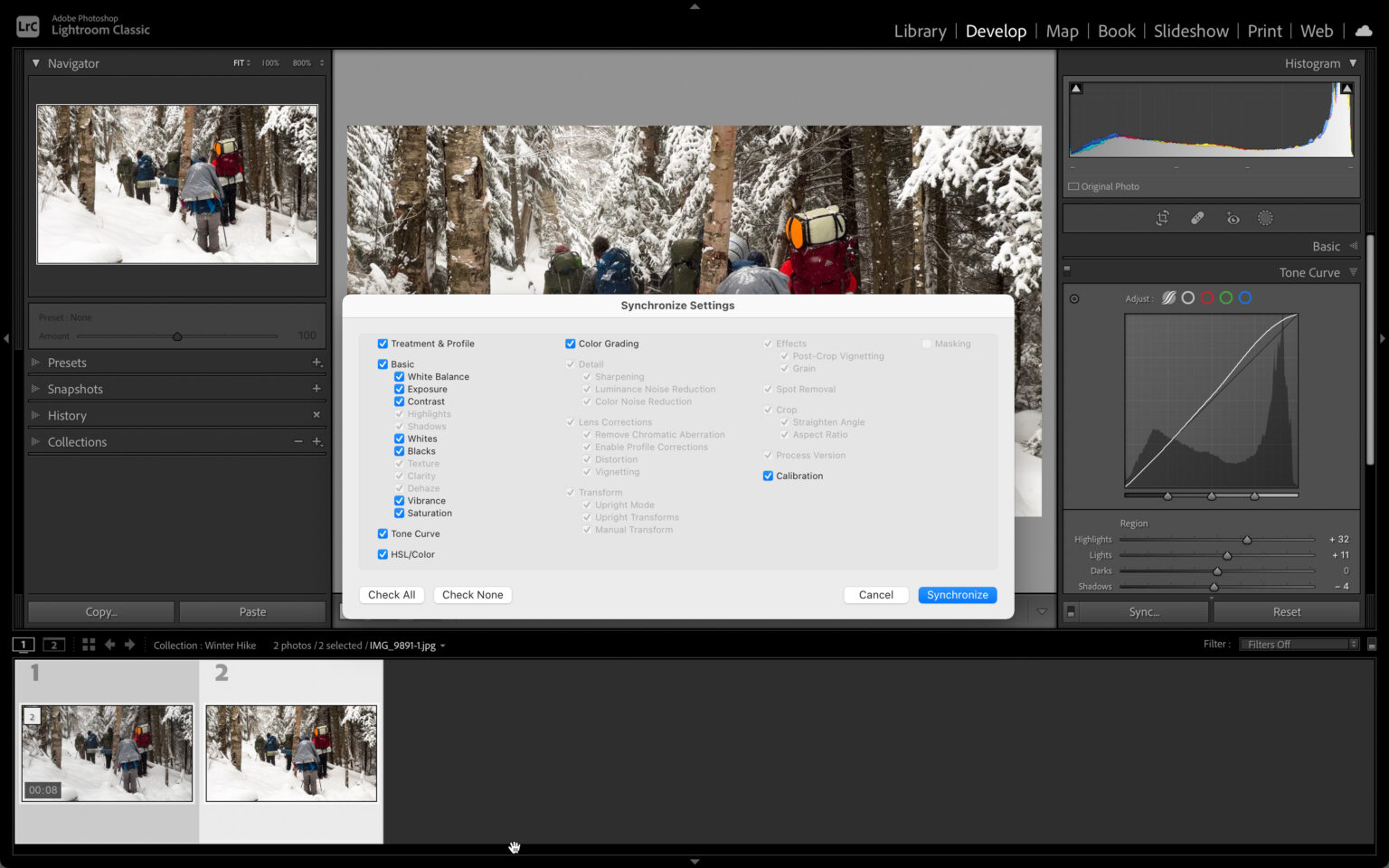Activate the targeted adjustment tool in Tone Curve
The width and height of the screenshot is (1389, 868).
click(1075, 297)
